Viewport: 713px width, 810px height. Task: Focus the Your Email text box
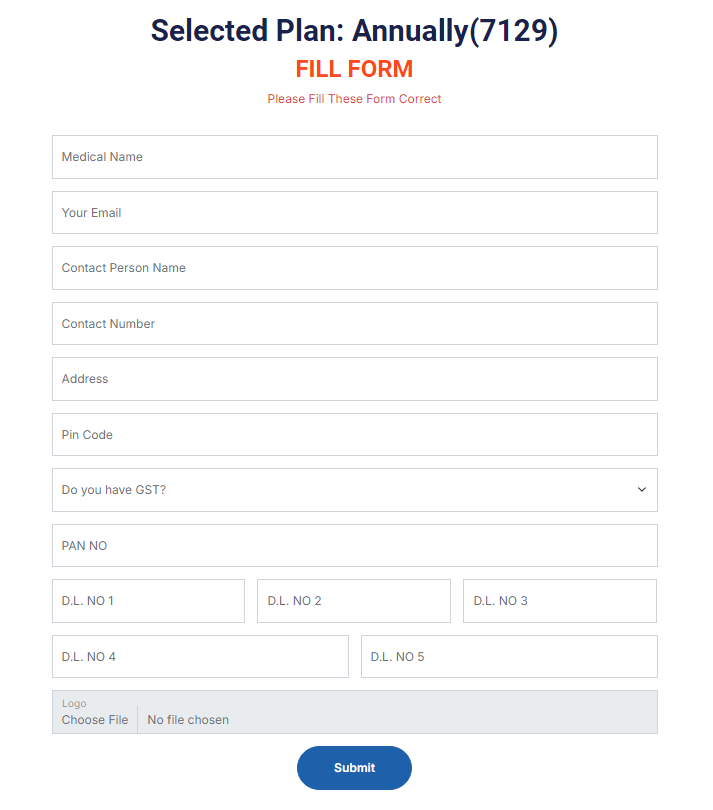pos(354,213)
